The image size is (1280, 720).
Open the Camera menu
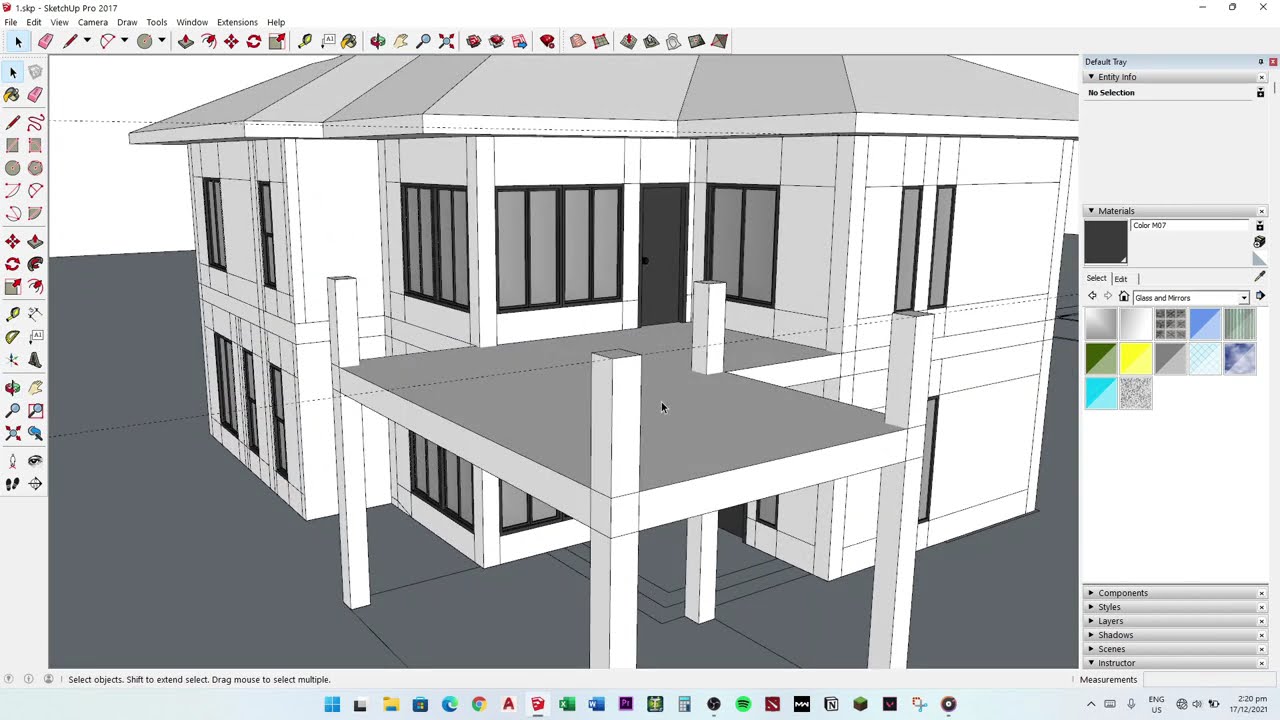(92, 22)
